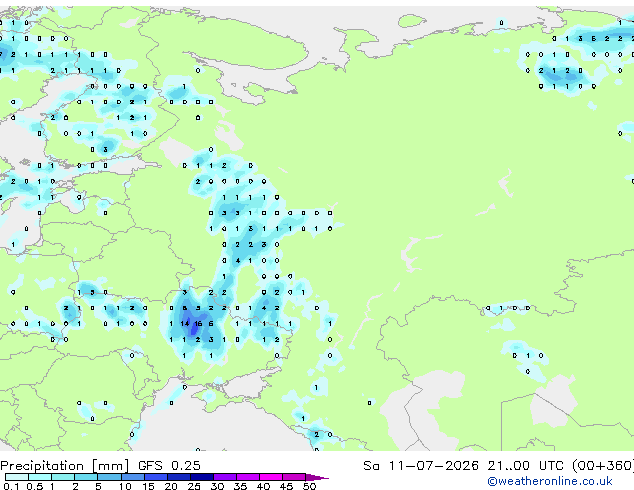Click the legend swatch for 45–50 mm
Image resolution: width=634 pixels, height=490 pixels.
pyautogui.click(x=294, y=477)
